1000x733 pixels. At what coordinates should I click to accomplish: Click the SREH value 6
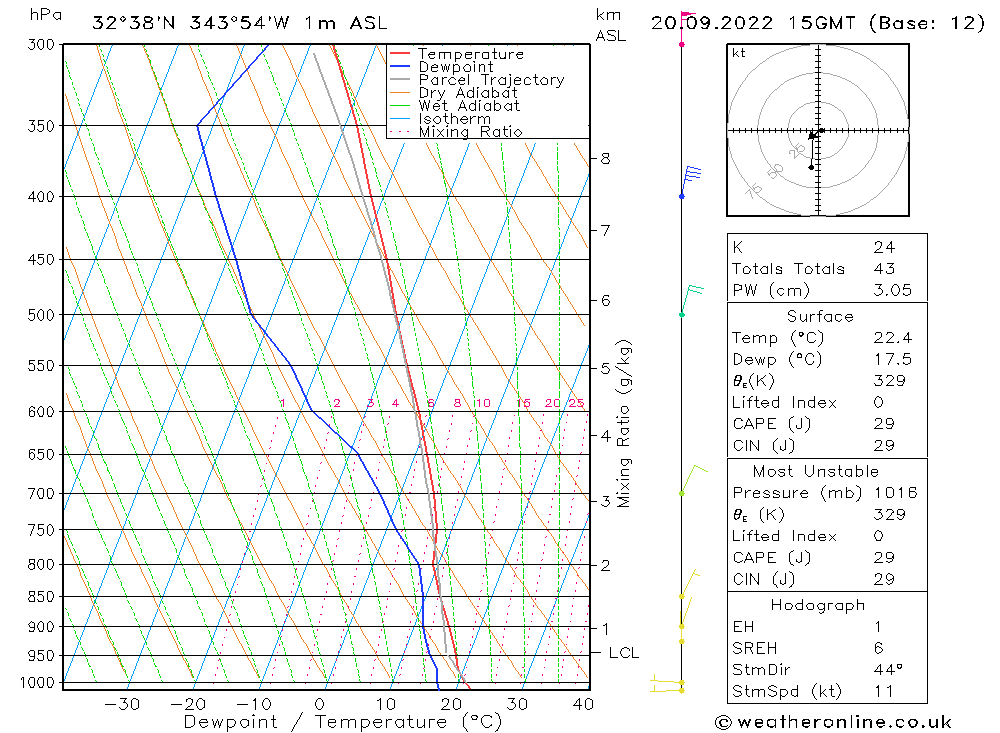[879, 648]
